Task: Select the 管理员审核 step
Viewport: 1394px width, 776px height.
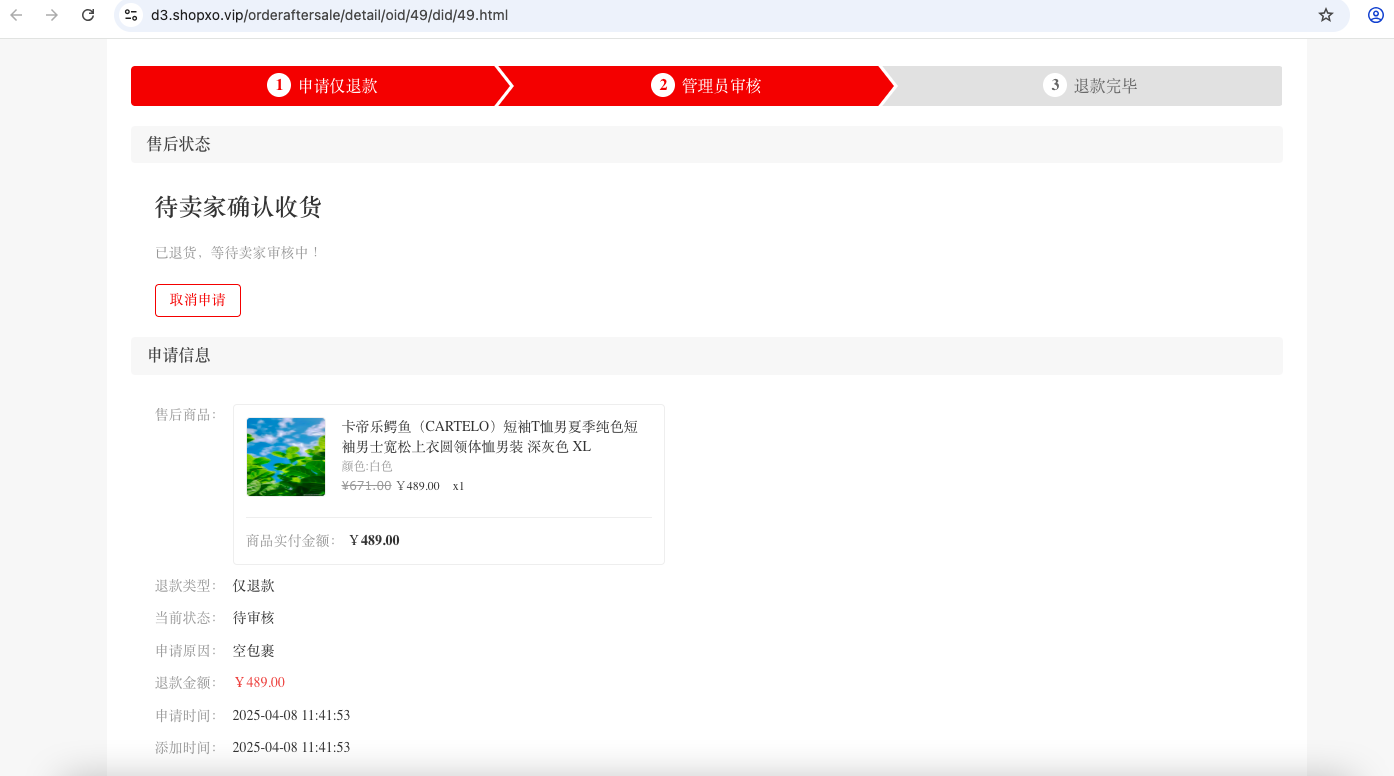Action: pos(722,86)
